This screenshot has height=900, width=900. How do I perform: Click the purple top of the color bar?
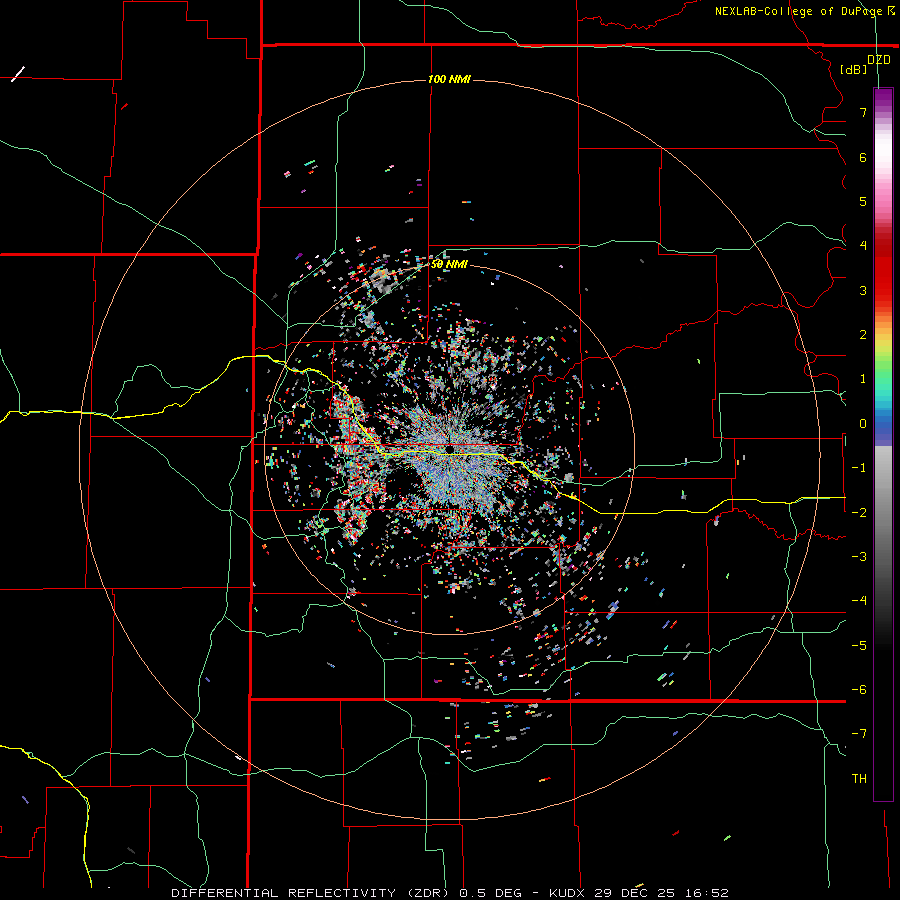coord(883,98)
